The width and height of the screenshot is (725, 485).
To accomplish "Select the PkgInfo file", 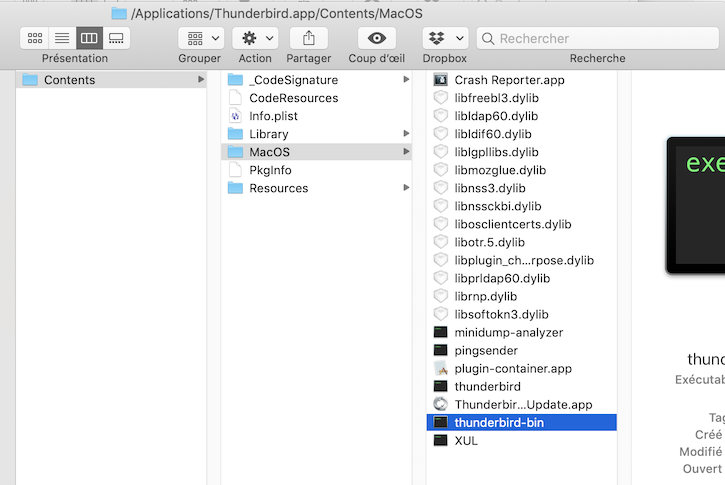I will (x=316, y=170).
